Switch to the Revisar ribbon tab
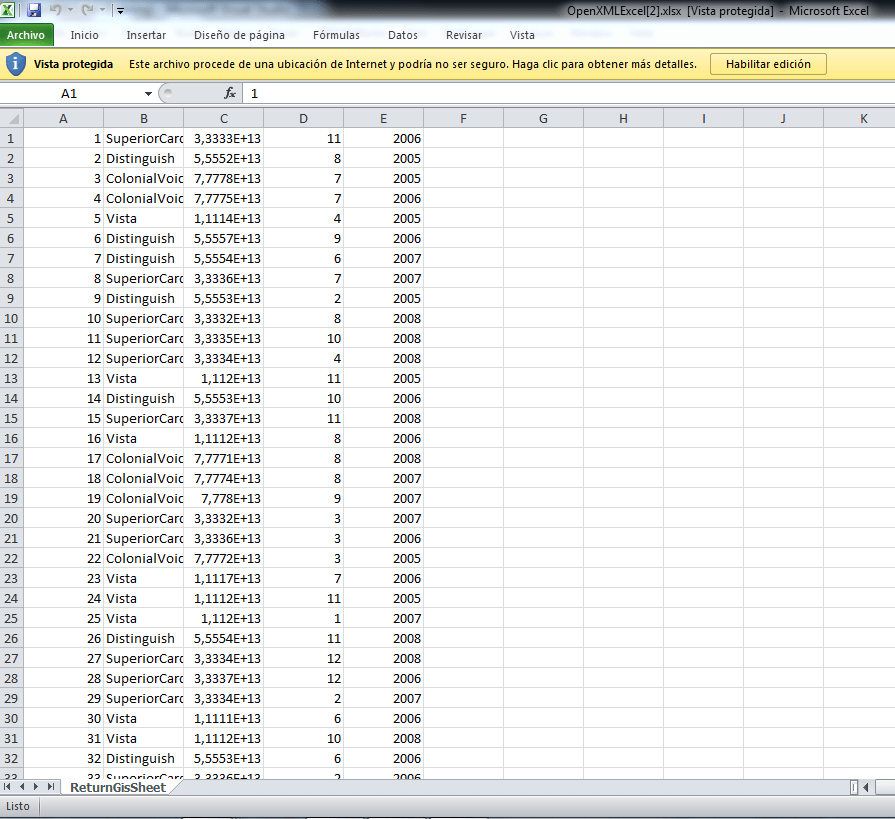This screenshot has width=895, height=819. (x=464, y=35)
